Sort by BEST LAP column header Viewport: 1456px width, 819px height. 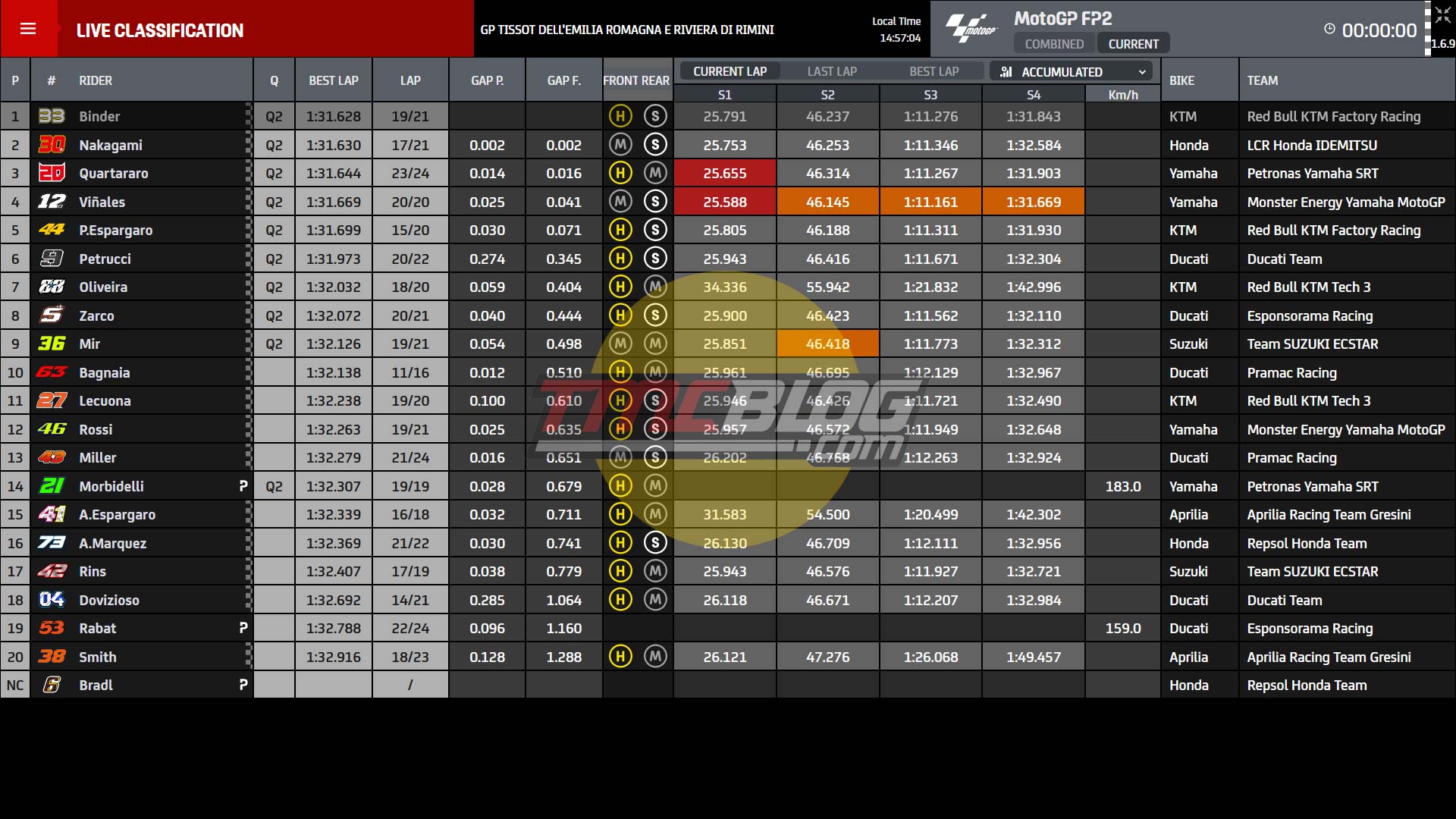pyautogui.click(x=334, y=80)
